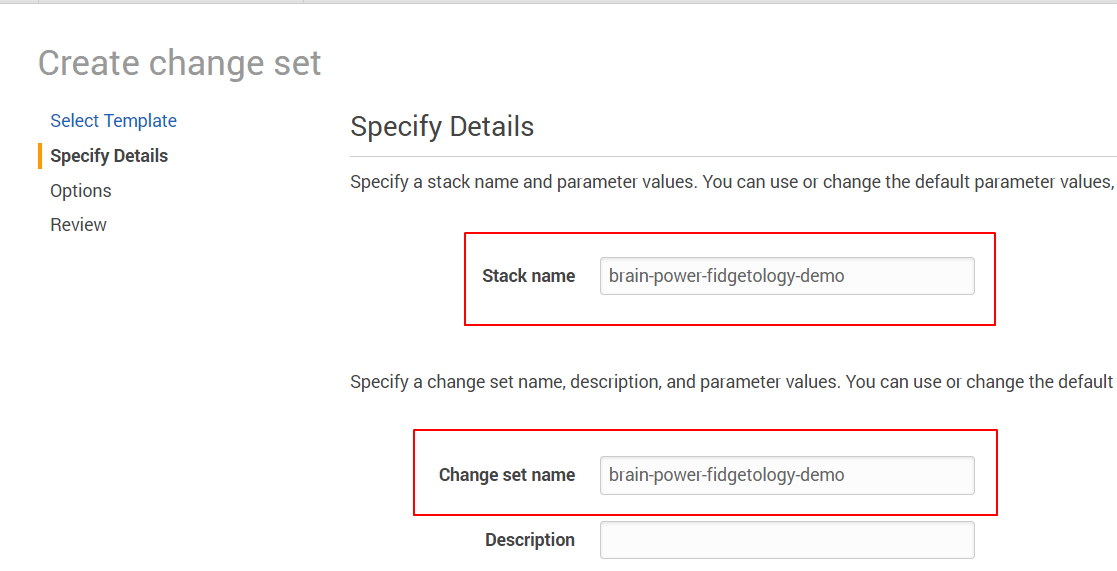Click the Specify Details section heading
This screenshot has height=571, width=1117.
pos(442,127)
